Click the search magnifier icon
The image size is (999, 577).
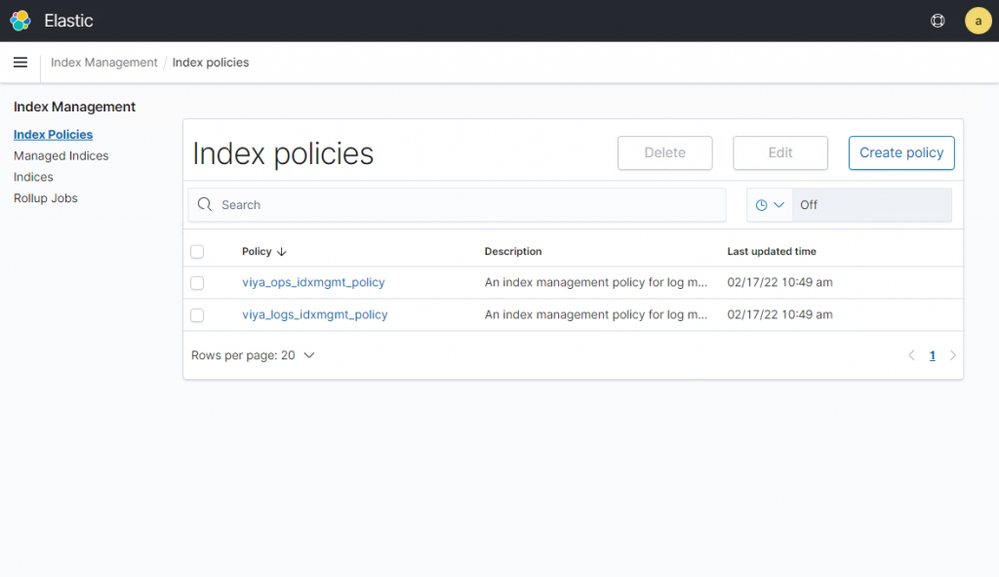pos(205,205)
